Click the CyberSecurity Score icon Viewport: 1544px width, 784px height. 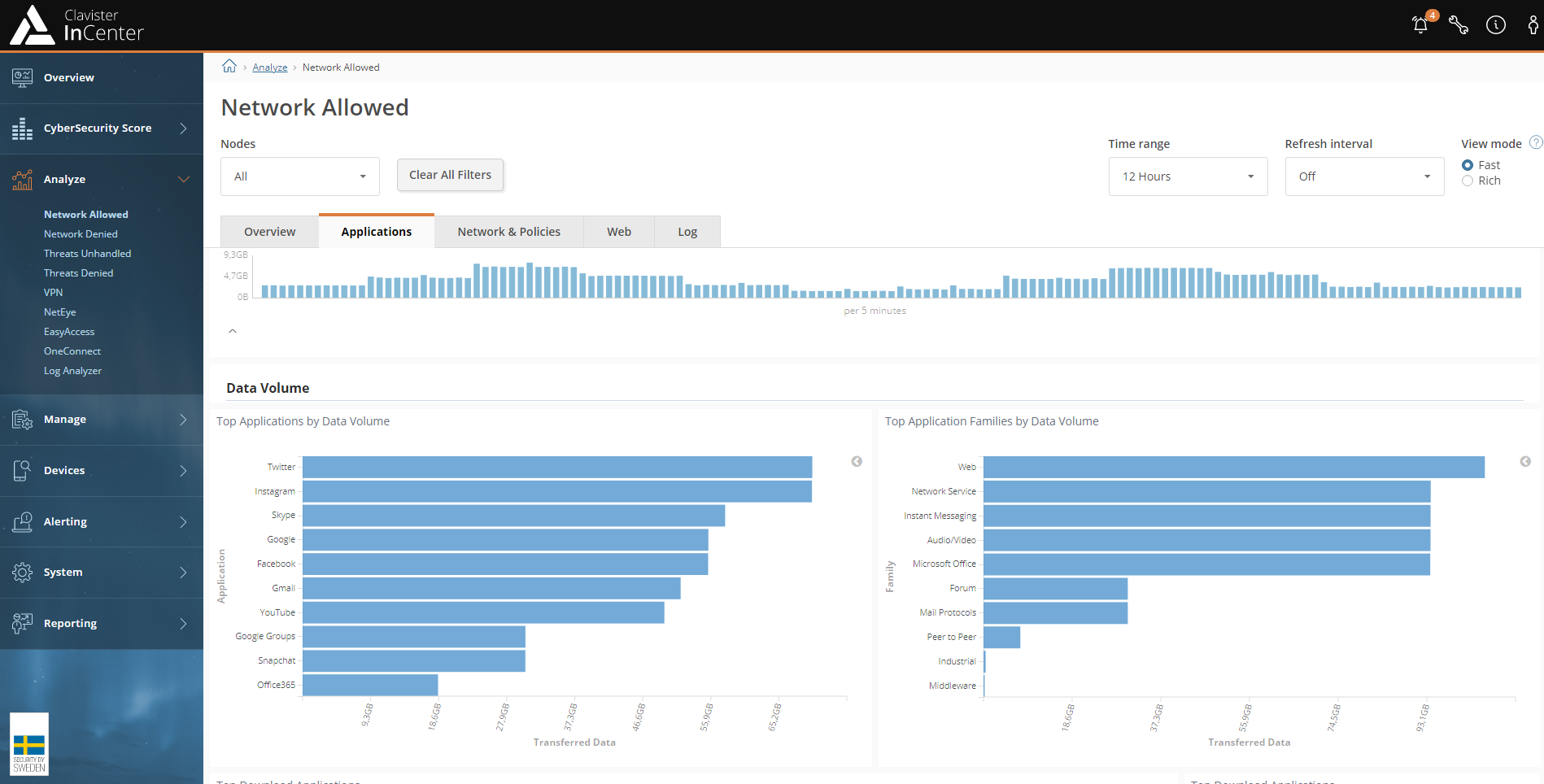click(x=23, y=128)
